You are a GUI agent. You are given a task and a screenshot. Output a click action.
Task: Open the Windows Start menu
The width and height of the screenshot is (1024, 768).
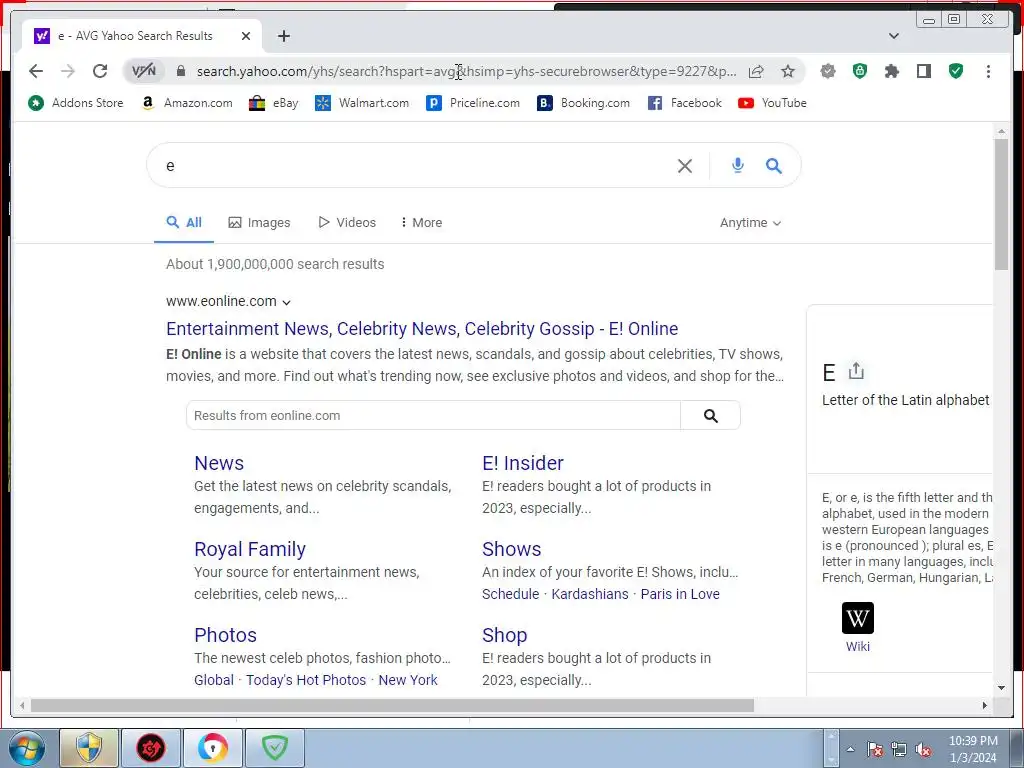tap(26, 748)
